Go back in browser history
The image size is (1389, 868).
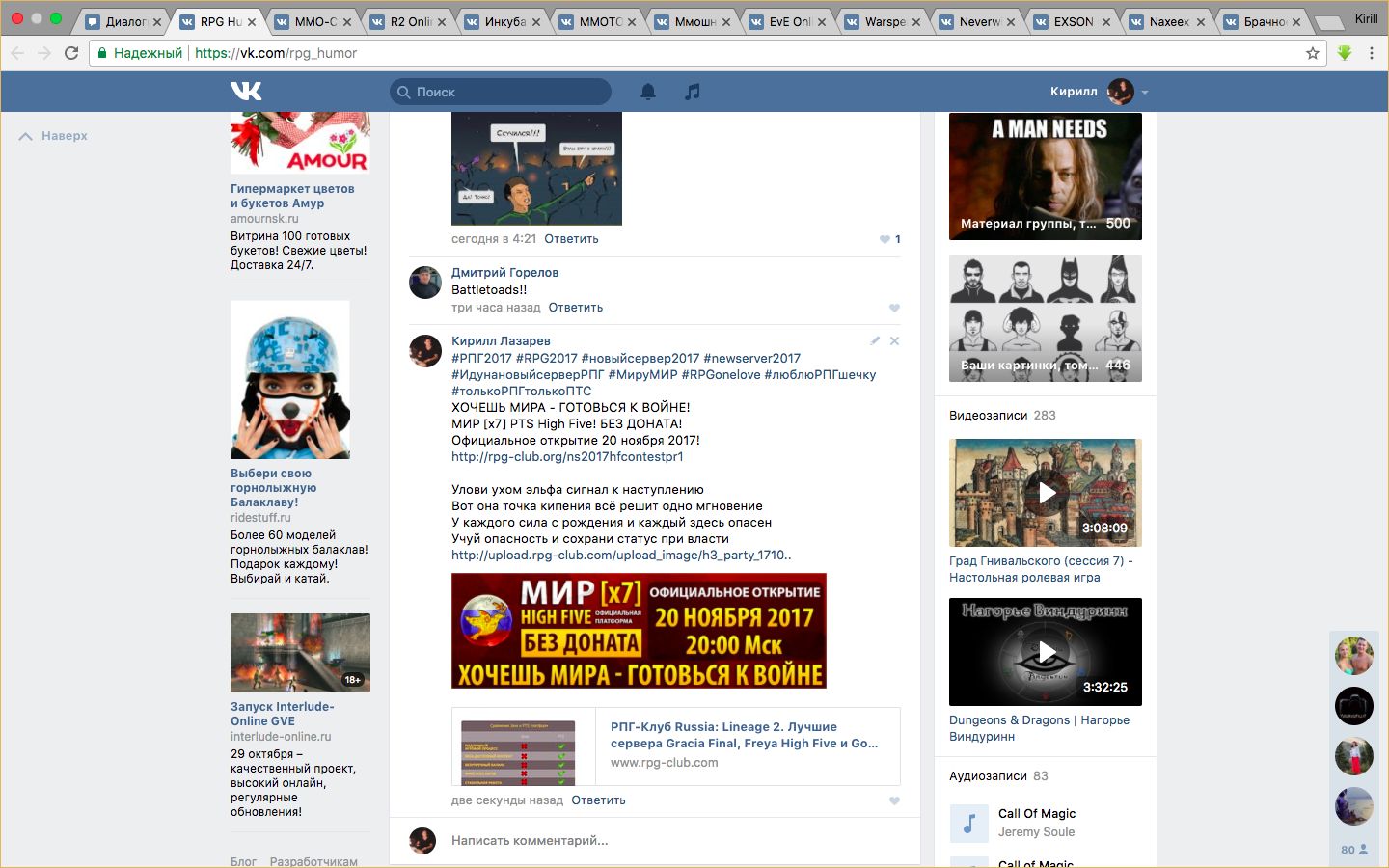(17, 53)
